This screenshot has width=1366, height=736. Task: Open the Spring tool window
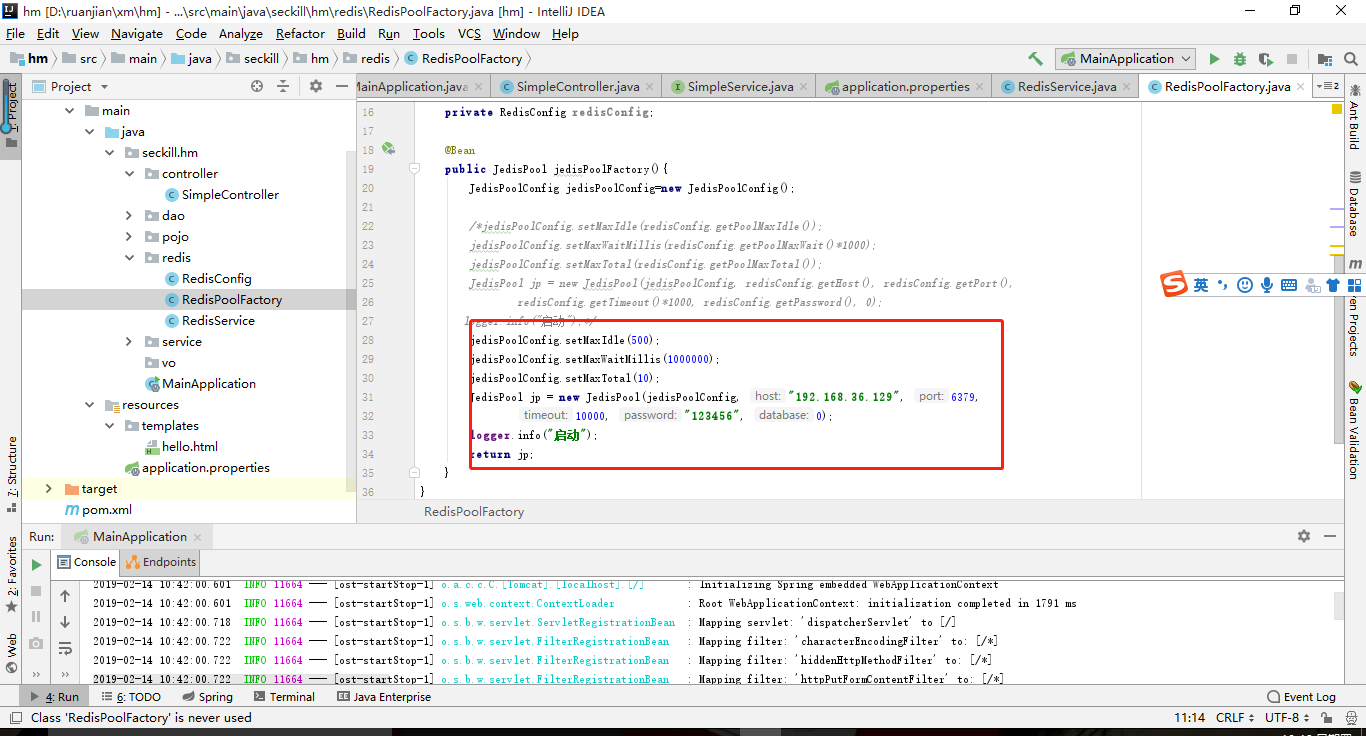[x=207, y=697]
